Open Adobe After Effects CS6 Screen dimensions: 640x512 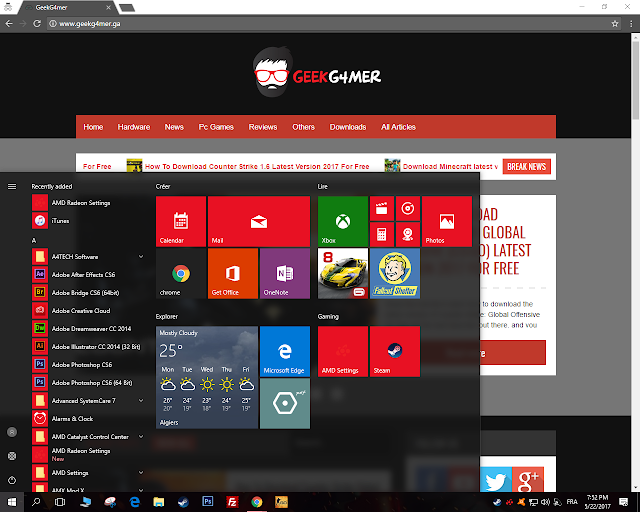[x=88, y=274]
